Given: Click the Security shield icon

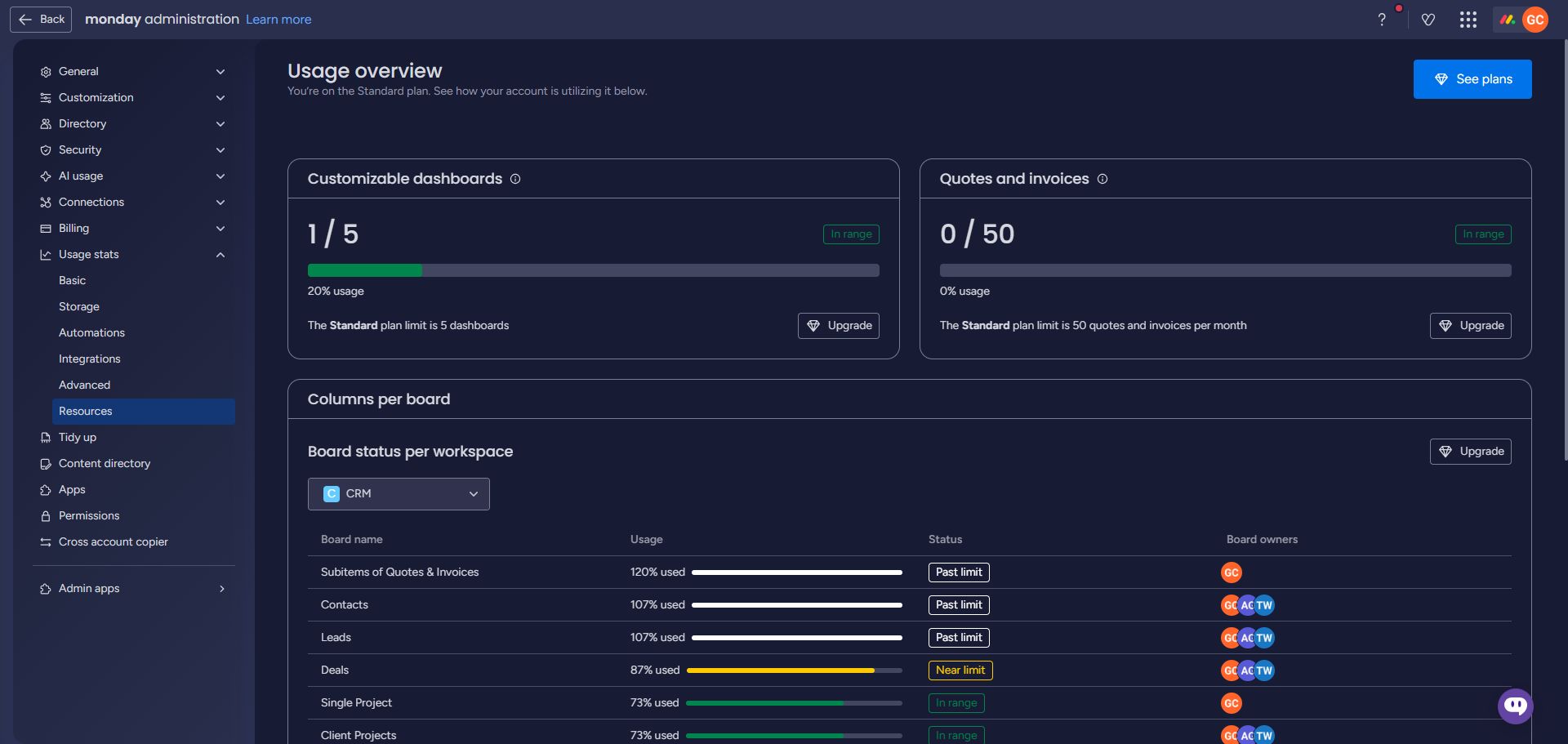Looking at the screenshot, I should click(x=46, y=150).
